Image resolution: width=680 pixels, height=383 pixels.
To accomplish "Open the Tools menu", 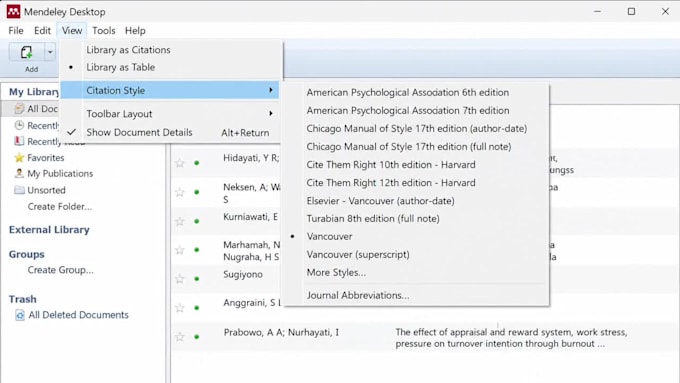I will pyautogui.click(x=104, y=31).
